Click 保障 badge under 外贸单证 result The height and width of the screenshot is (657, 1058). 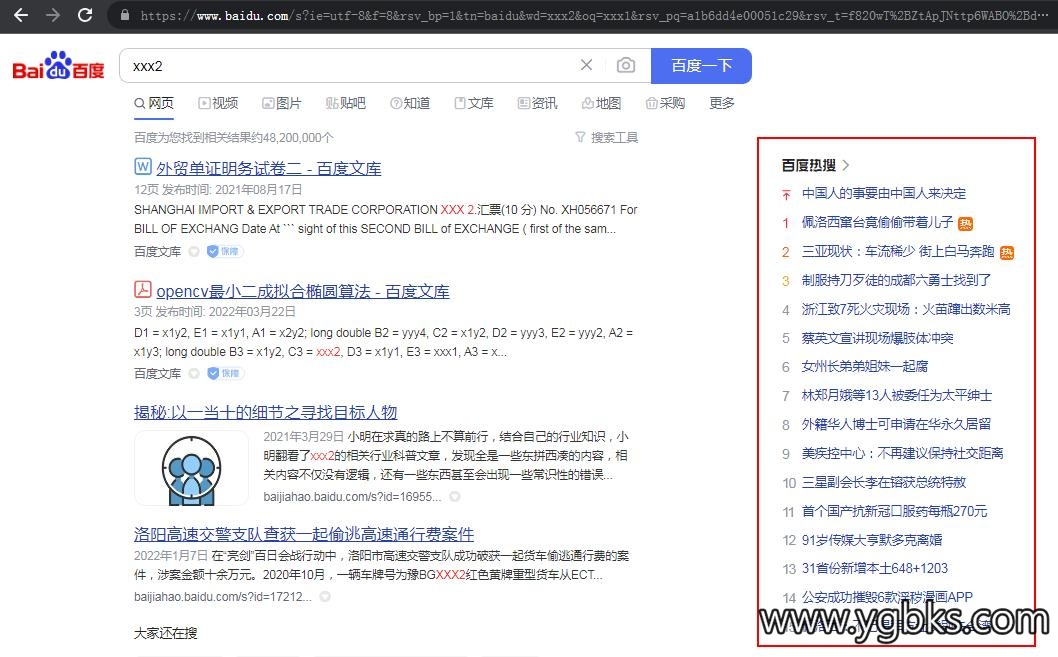pyautogui.click(x=225, y=252)
